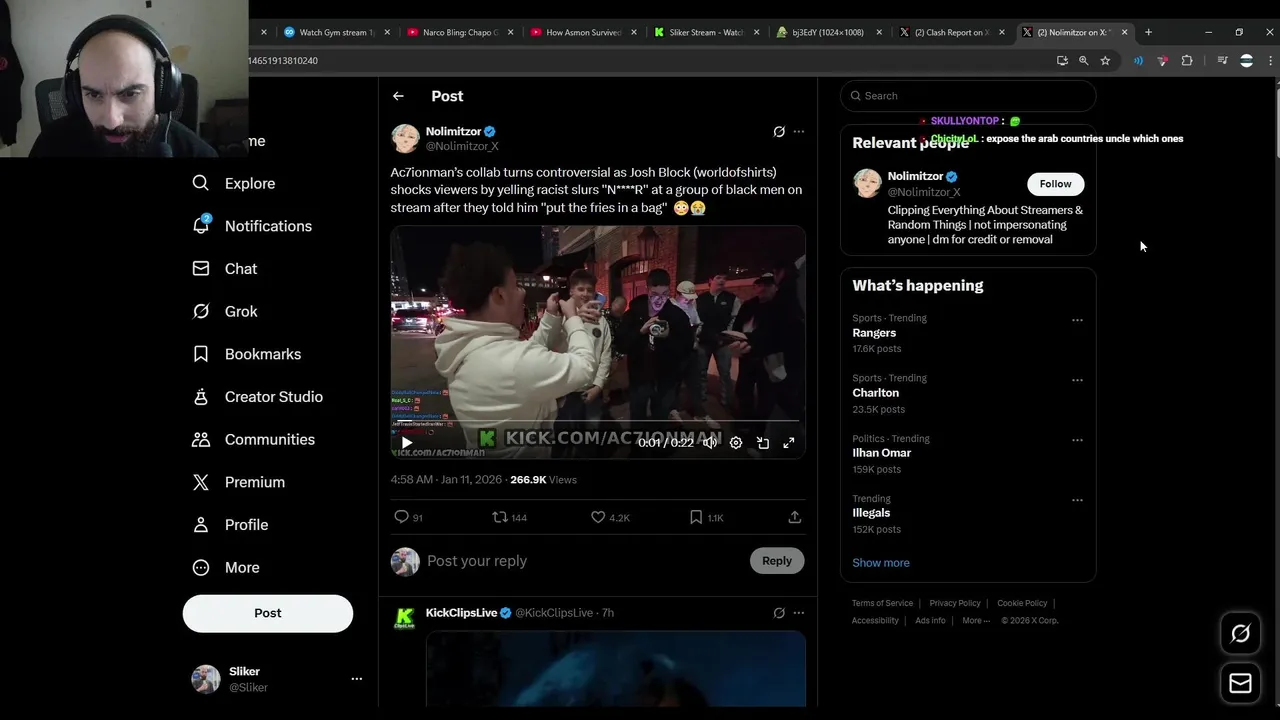Open Bookmarks in the sidebar

click(x=247, y=354)
